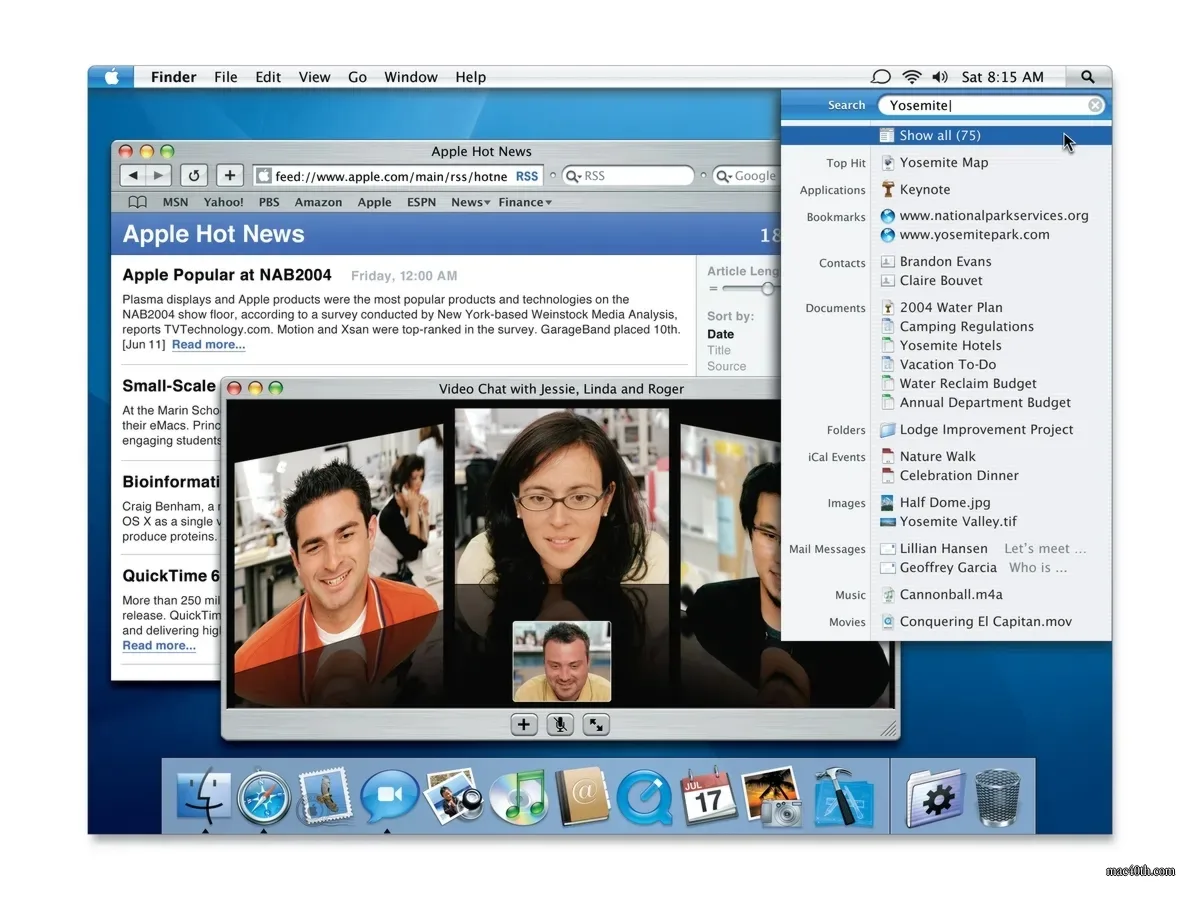Image resolution: width=1200 pixels, height=900 pixels.
Task: Click the add participant icon in the video chat
Action: [x=523, y=724]
